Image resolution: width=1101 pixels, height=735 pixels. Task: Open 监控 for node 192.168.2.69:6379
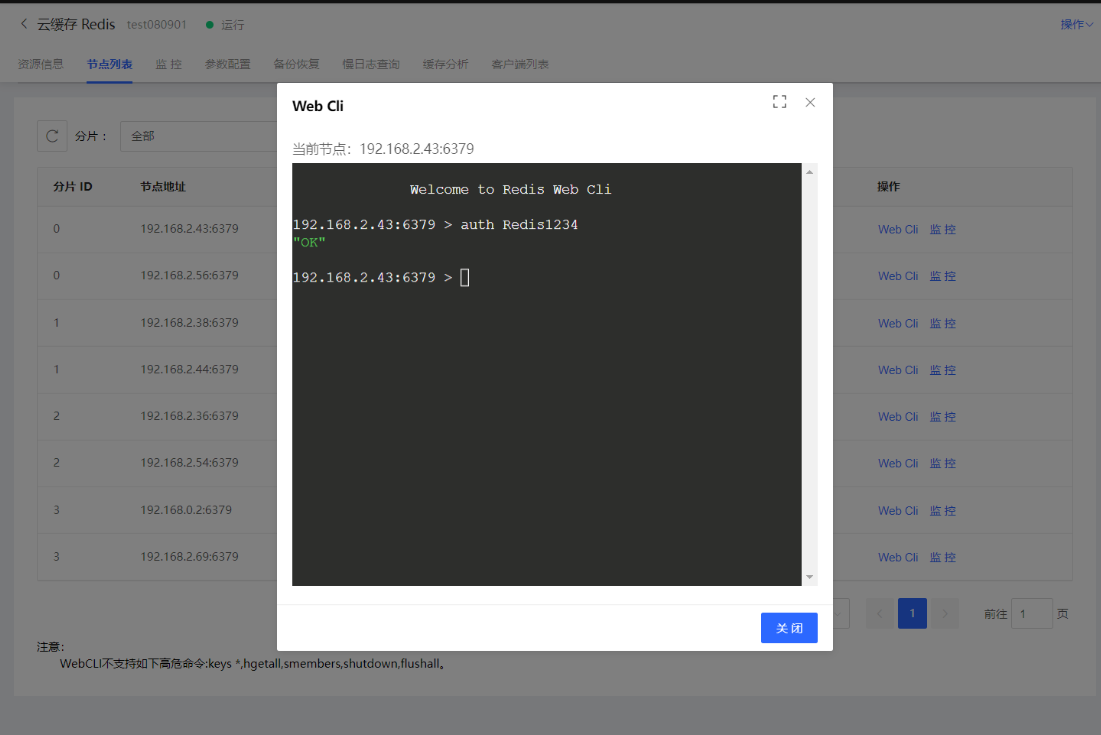point(942,557)
